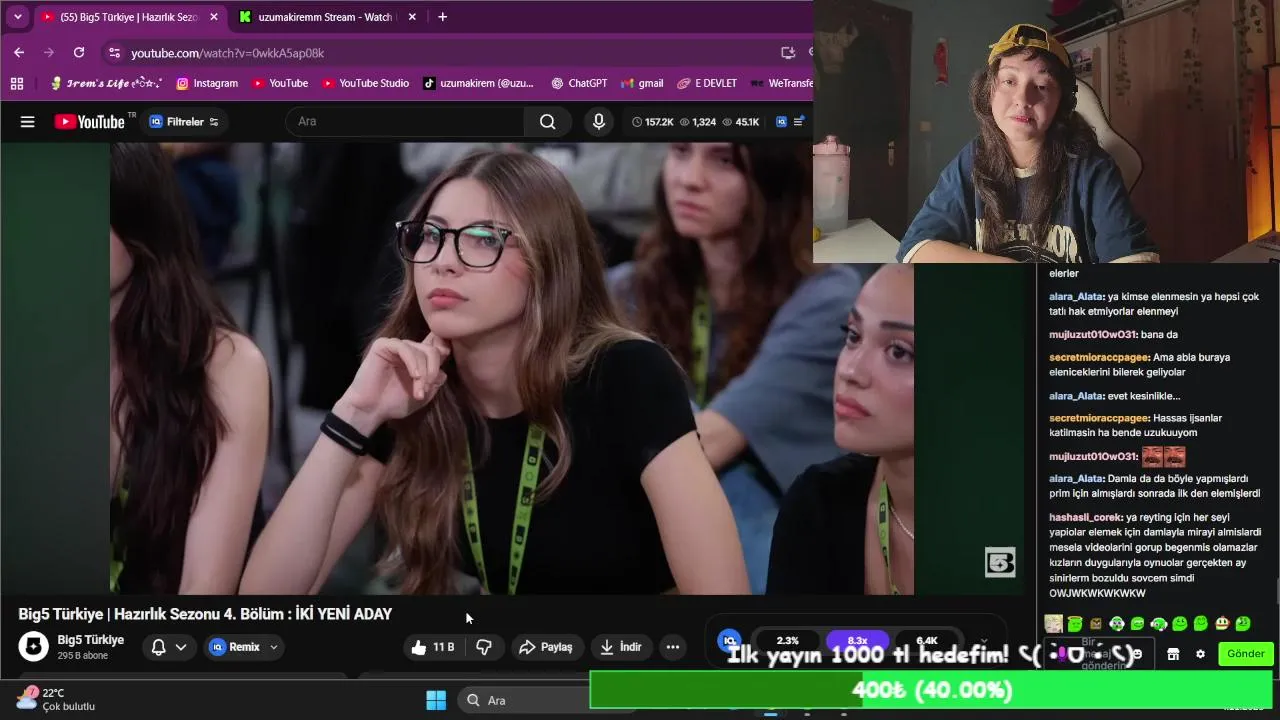
Task: Focus the YouTube Ara search field
Action: (x=405, y=122)
